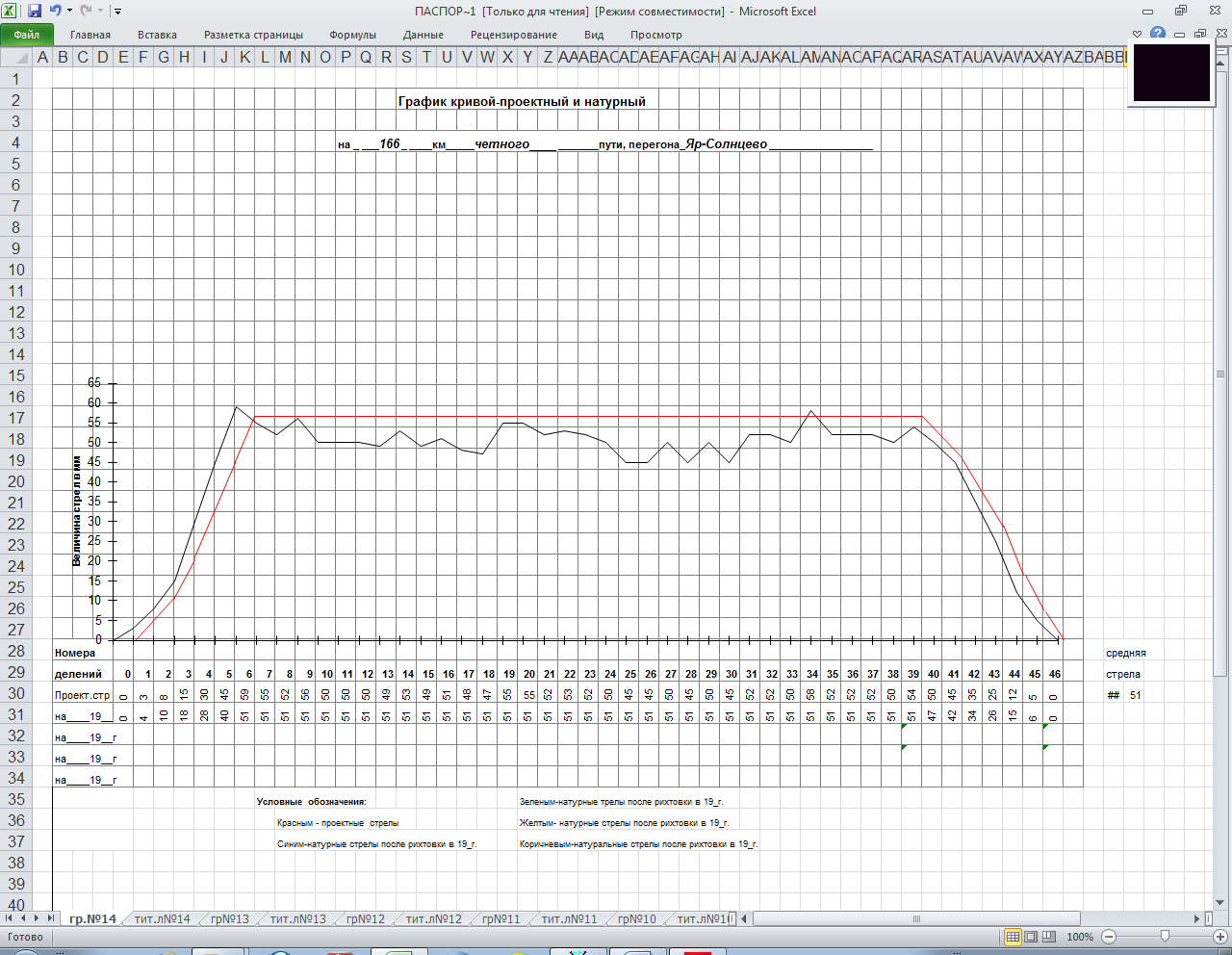Screen dimensions: 1232x955
Task: Open the Просмотр ribbon tab
Action: coord(656,35)
